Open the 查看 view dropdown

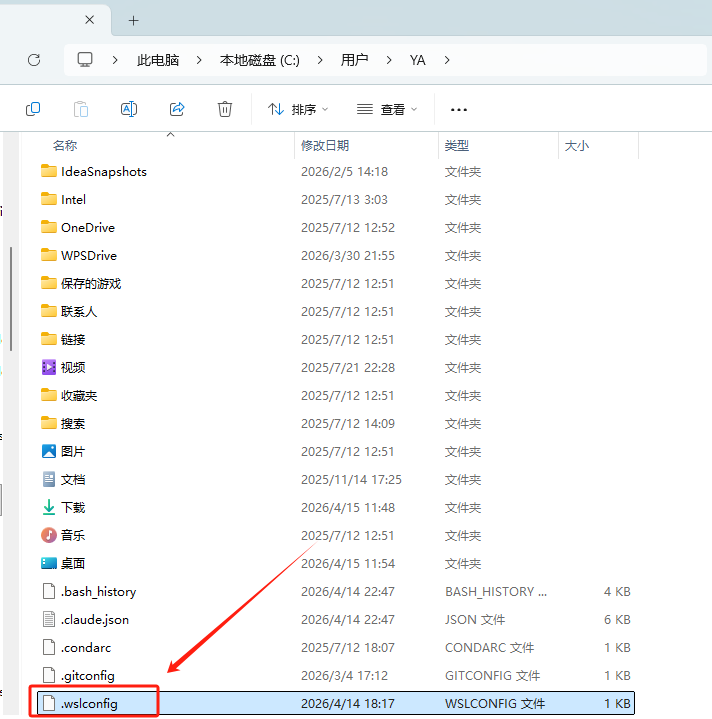387,110
